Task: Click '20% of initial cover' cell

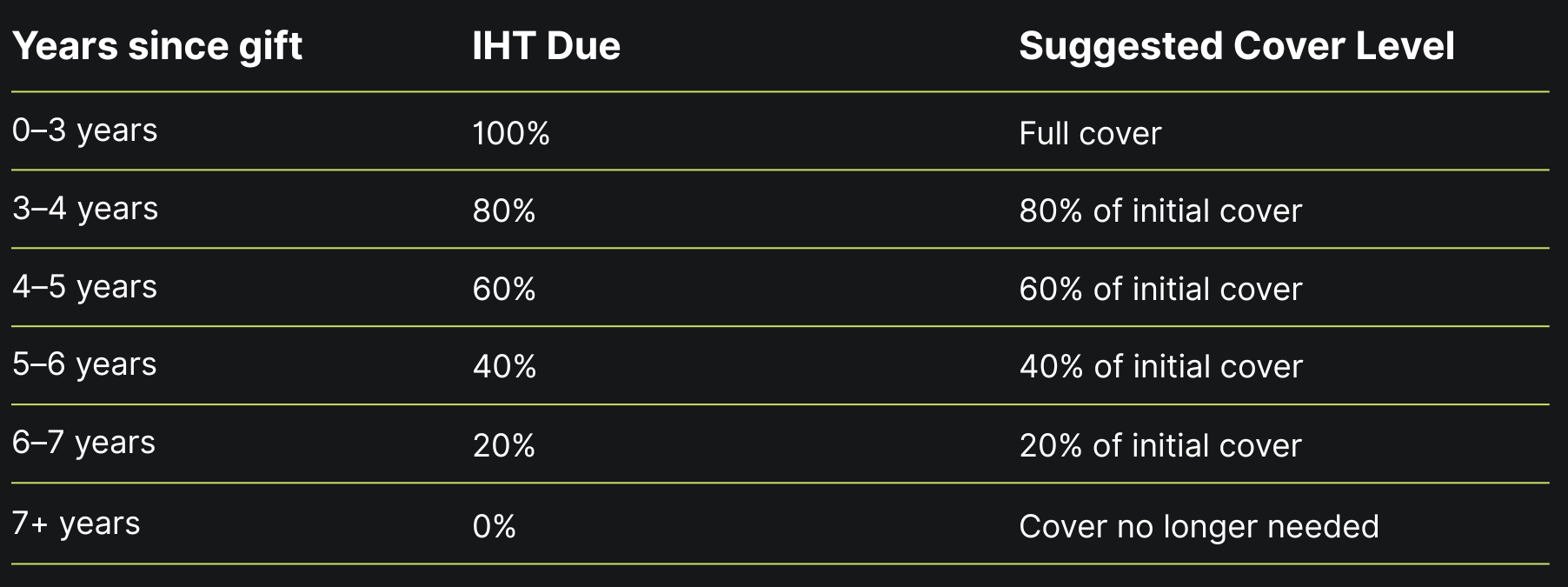Action: pos(1159,446)
